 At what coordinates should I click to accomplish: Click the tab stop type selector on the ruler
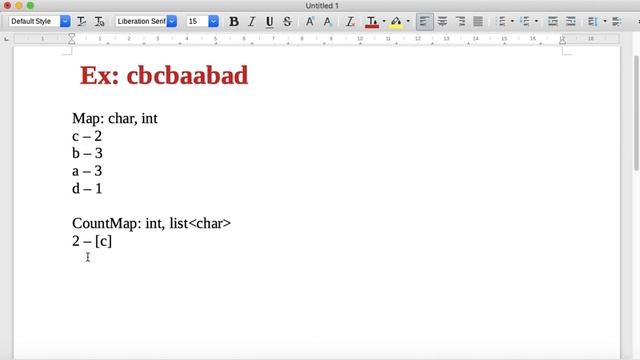[x=7, y=39]
